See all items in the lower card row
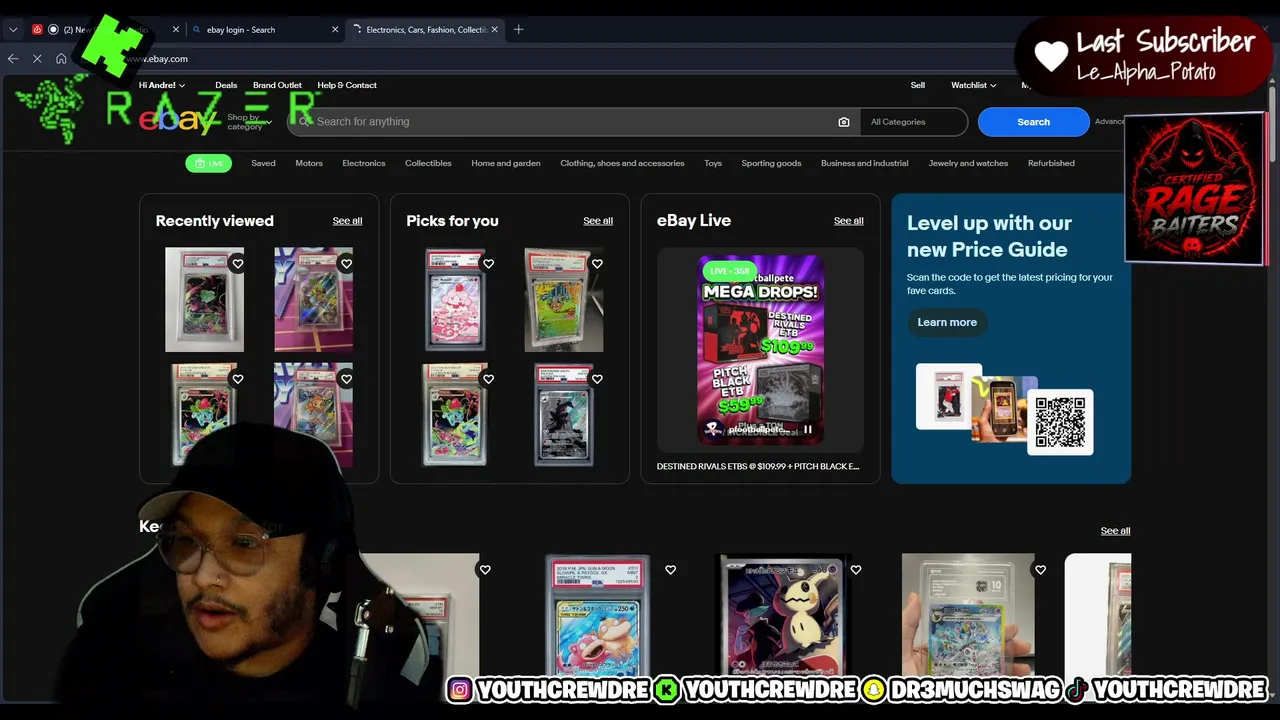This screenshot has height=720, width=1280. (x=1115, y=531)
